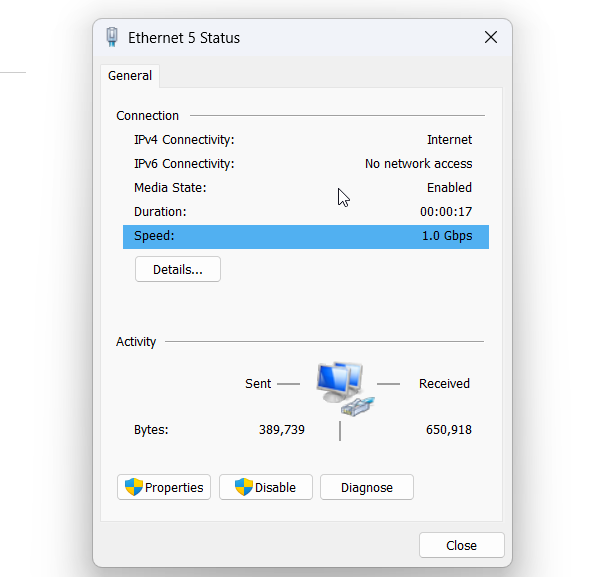This screenshot has width=607, height=577.
Task: Disable the Ethernet 5 adapter
Action: click(x=266, y=487)
